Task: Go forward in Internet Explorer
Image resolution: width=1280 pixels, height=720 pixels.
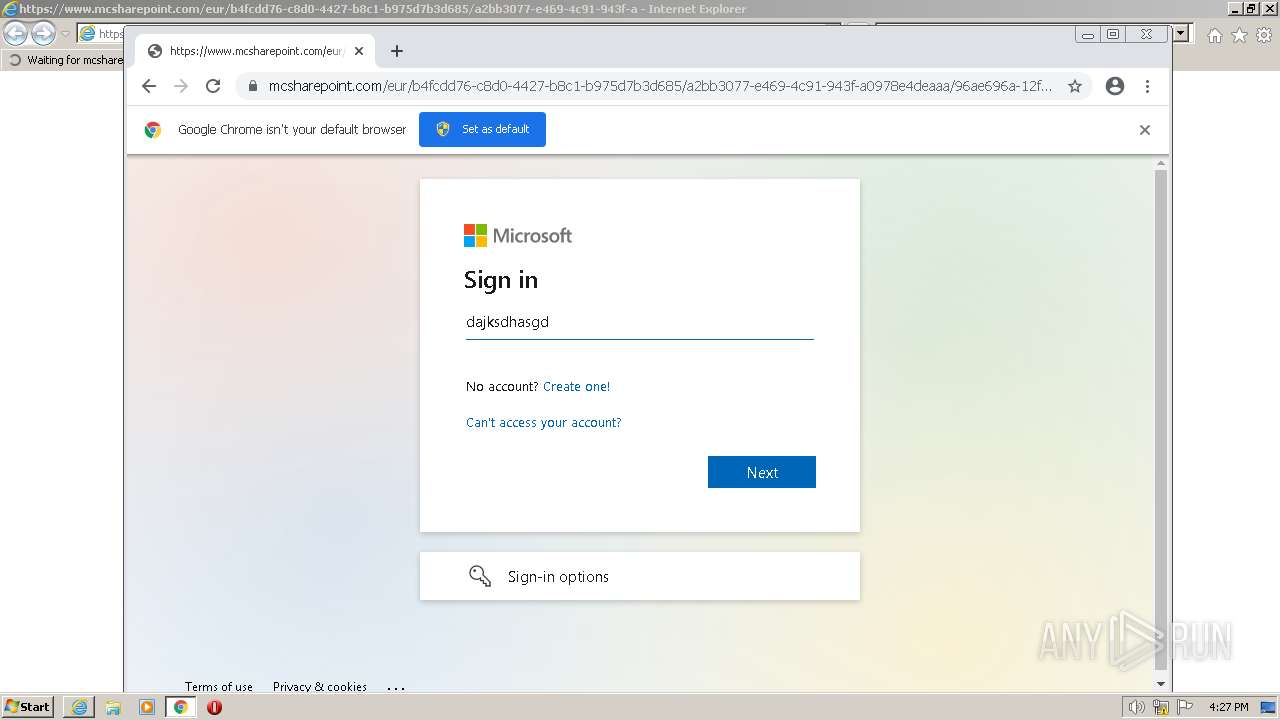Action: coord(43,34)
